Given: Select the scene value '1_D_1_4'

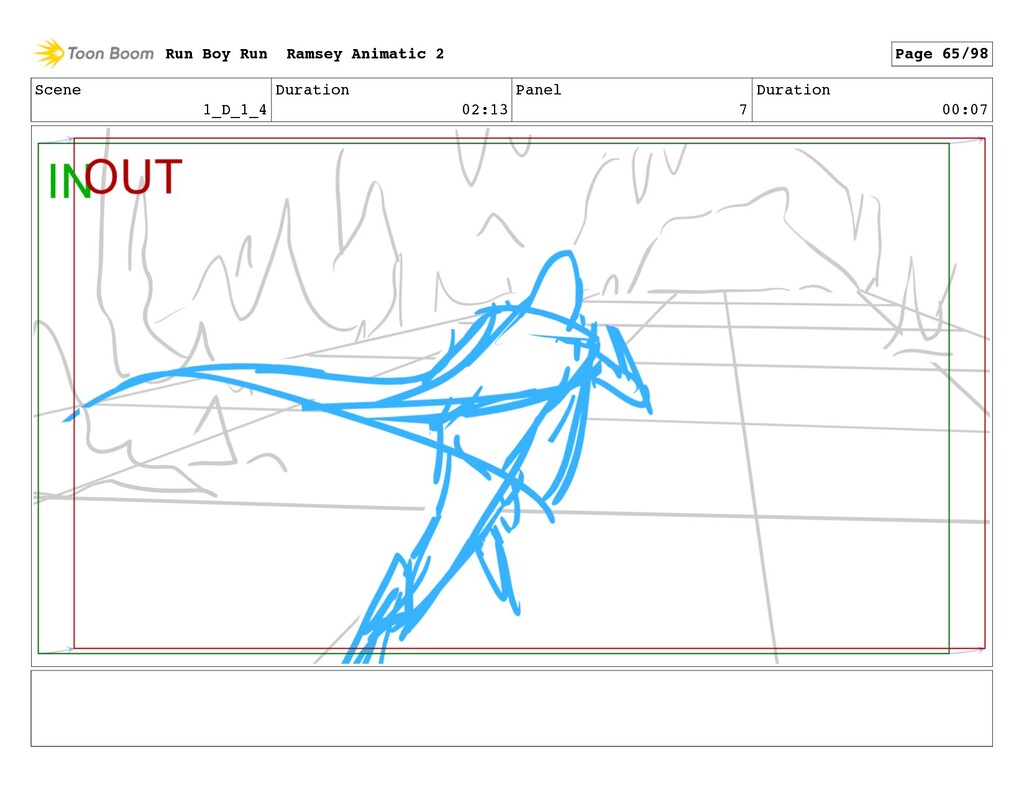Looking at the screenshot, I should coord(235,110).
